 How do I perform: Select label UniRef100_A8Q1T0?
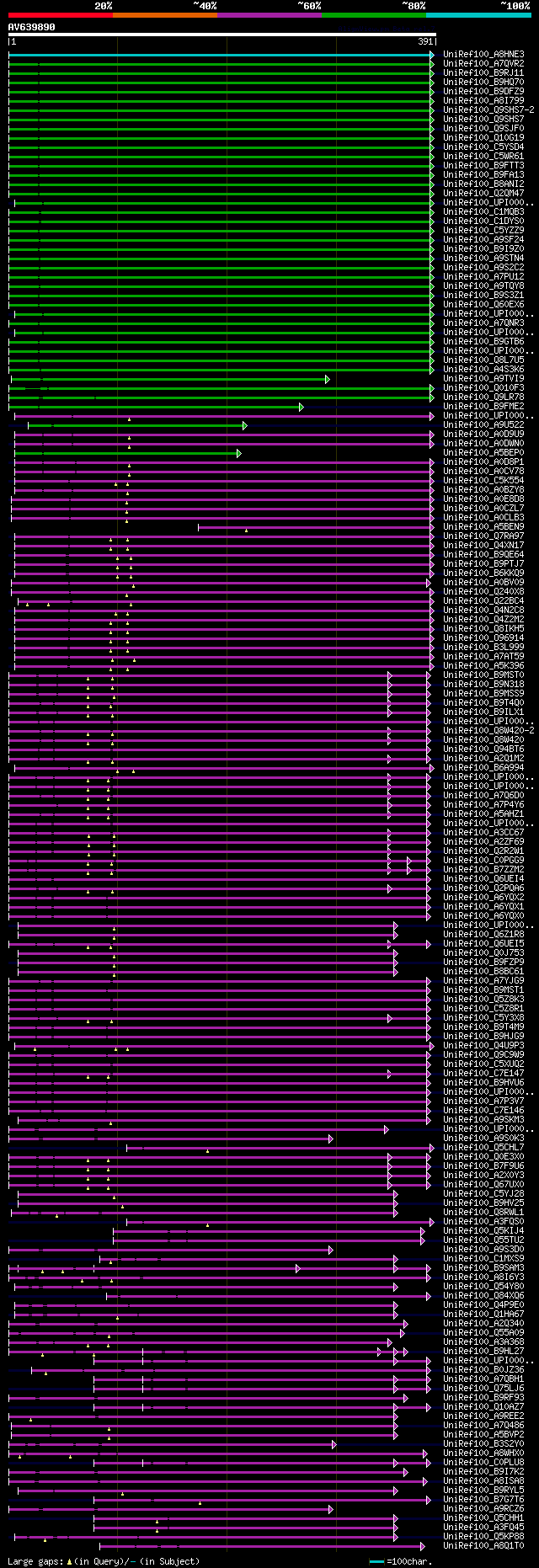(483, 1546)
